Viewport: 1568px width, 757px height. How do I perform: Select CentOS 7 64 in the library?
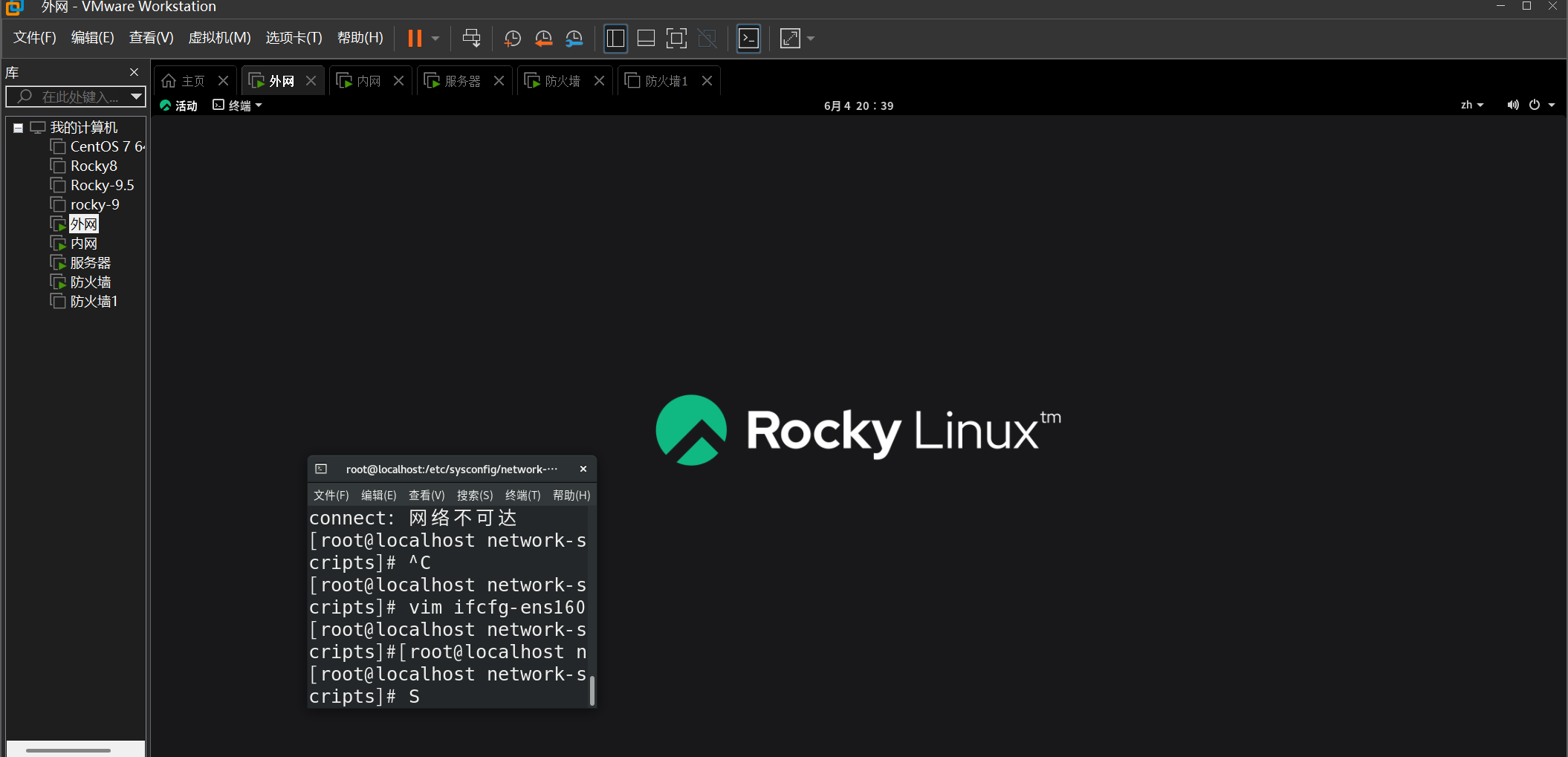pyautogui.click(x=107, y=146)
